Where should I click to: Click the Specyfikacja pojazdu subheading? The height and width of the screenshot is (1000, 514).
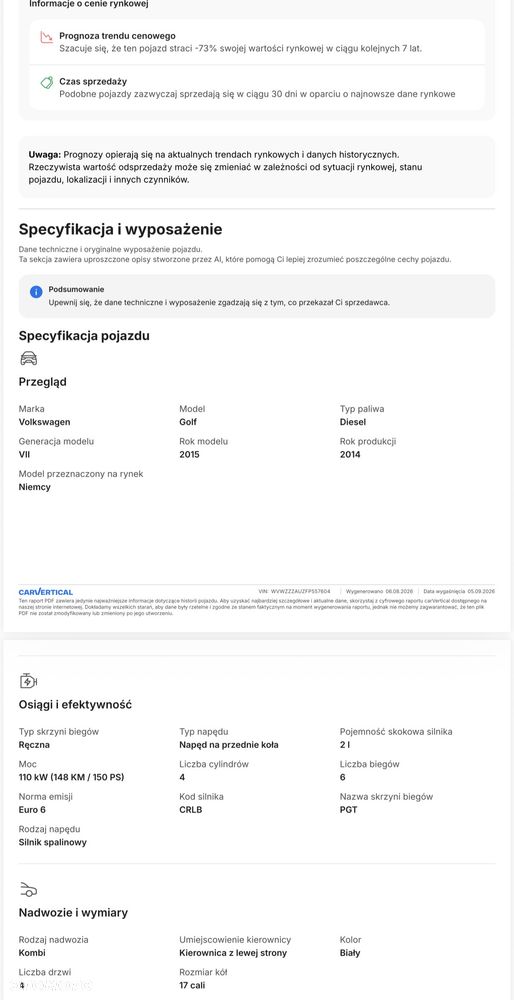click(84, 335)
